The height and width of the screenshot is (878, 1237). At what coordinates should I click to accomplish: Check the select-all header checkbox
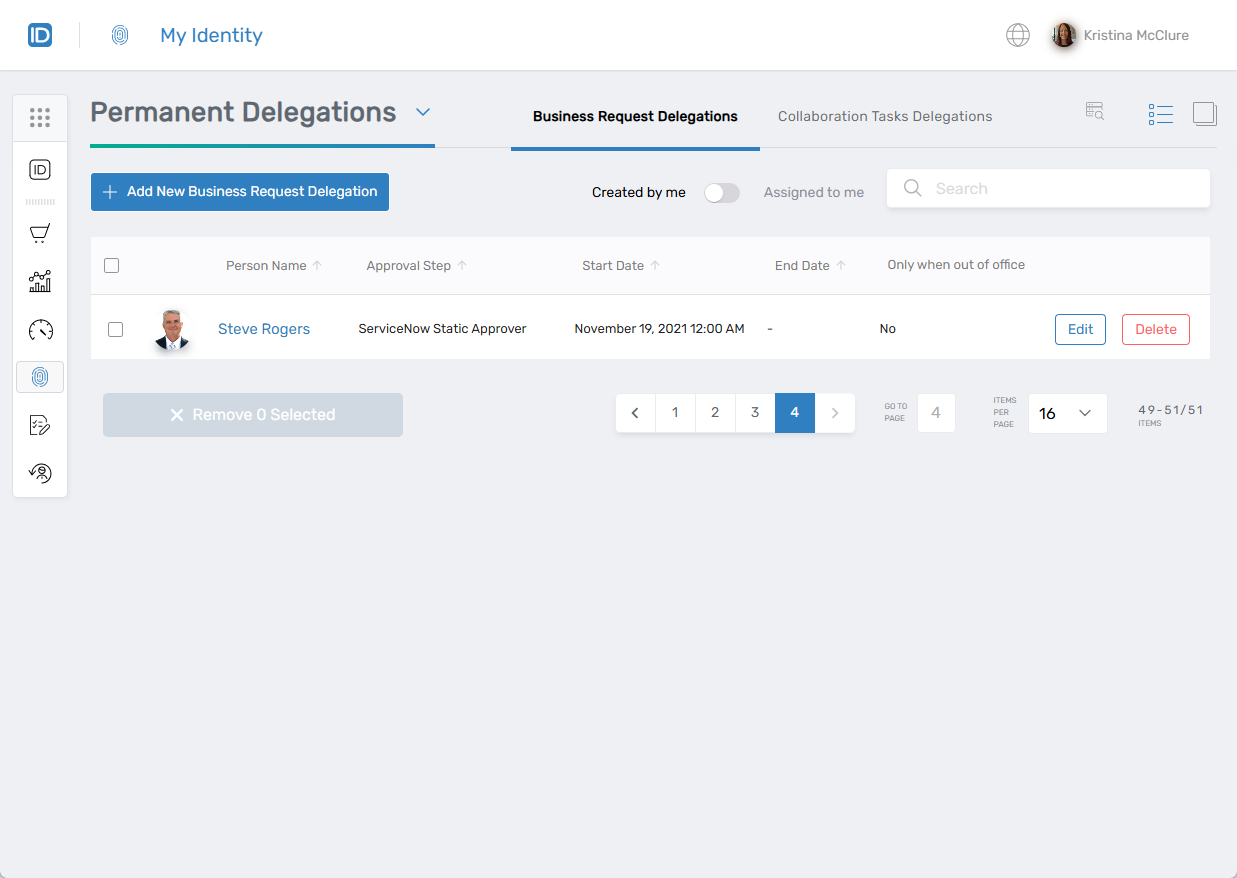[112, 265]
